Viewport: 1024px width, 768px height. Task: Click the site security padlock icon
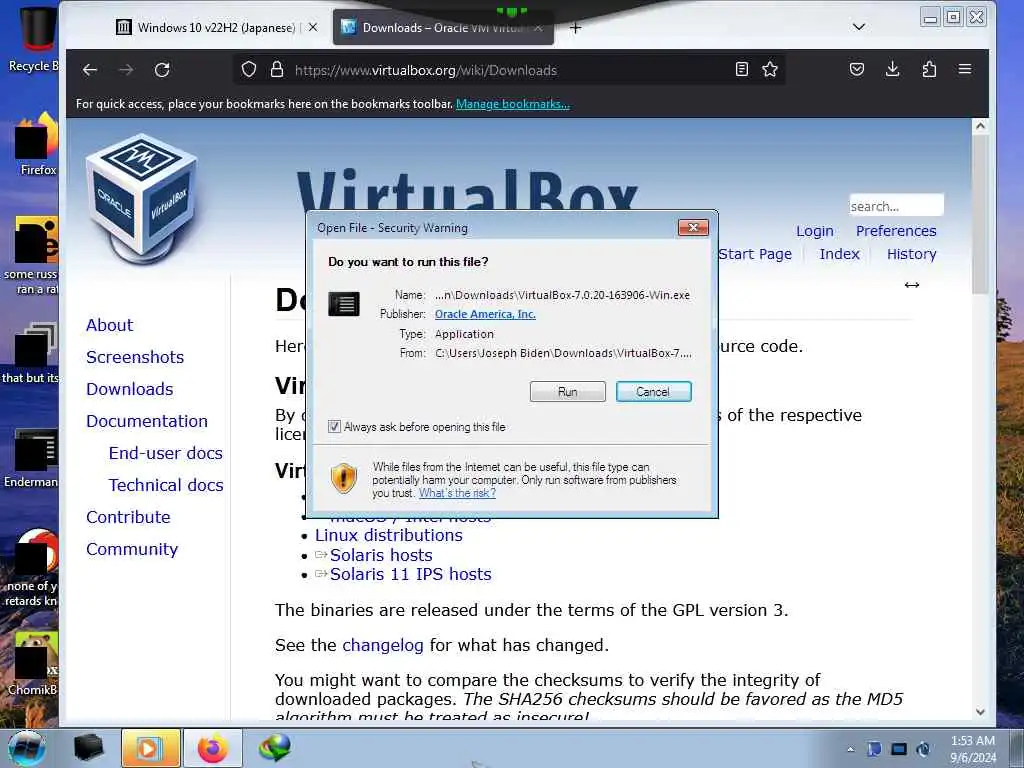pyautogui.click(x=277, y=69)
